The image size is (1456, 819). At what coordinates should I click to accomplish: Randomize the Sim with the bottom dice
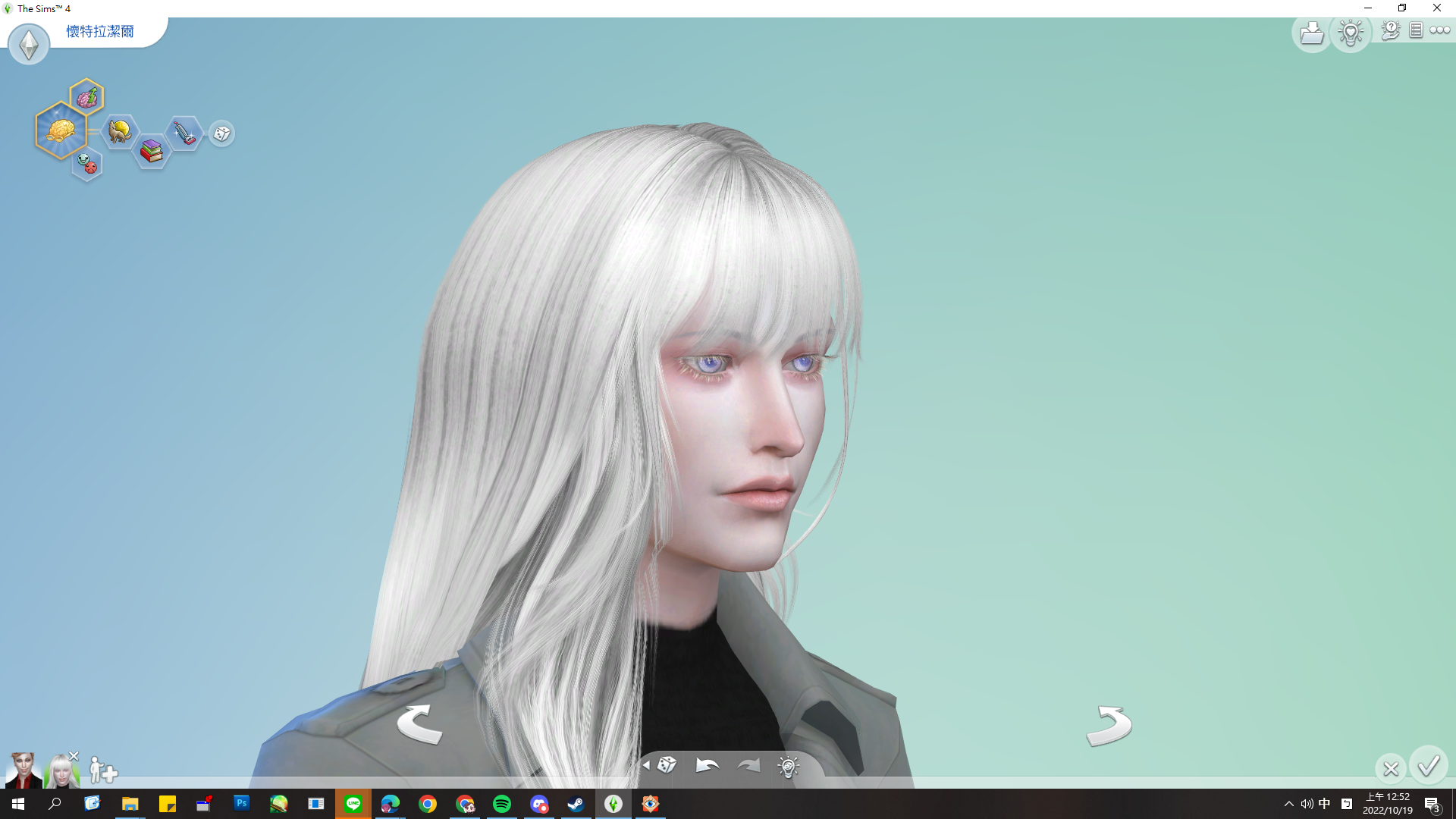(667, 764)
